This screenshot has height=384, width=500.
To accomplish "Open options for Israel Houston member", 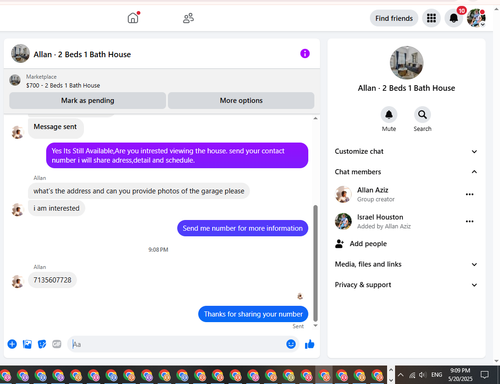I will (x=469, y=221).
